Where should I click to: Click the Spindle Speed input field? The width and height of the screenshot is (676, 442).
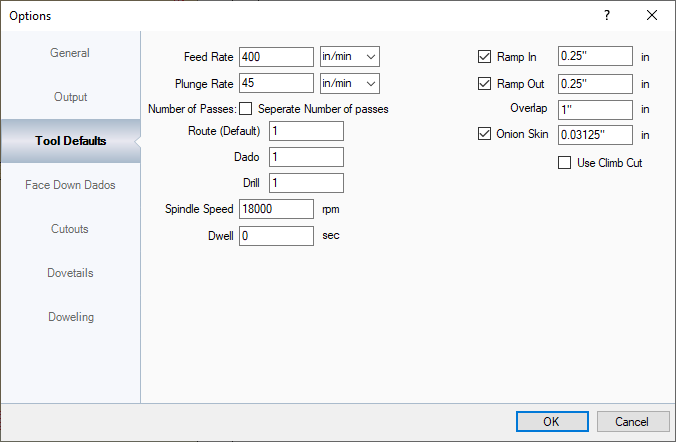277,209
